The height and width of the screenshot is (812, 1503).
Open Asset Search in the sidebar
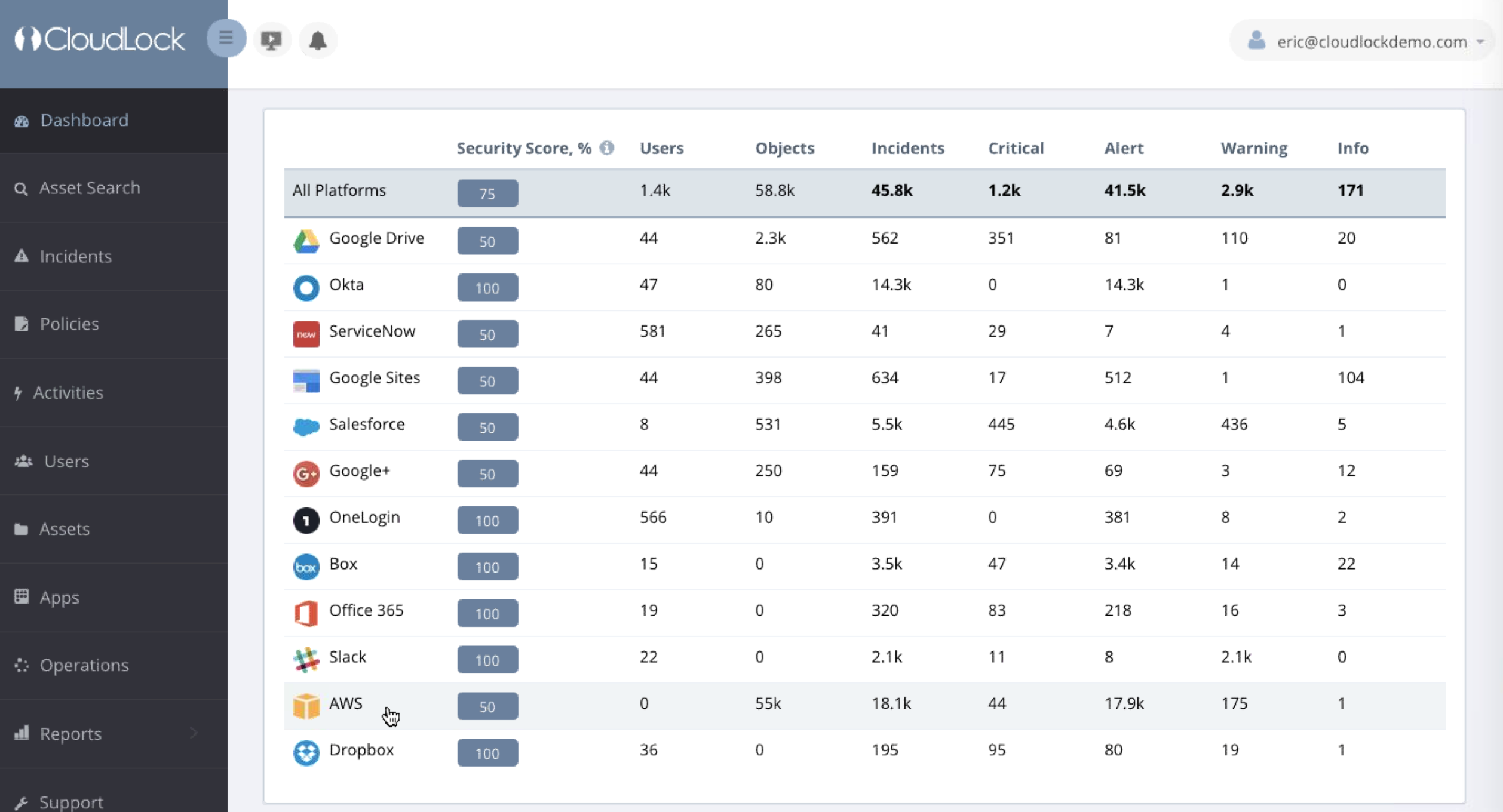pos(90,188)
